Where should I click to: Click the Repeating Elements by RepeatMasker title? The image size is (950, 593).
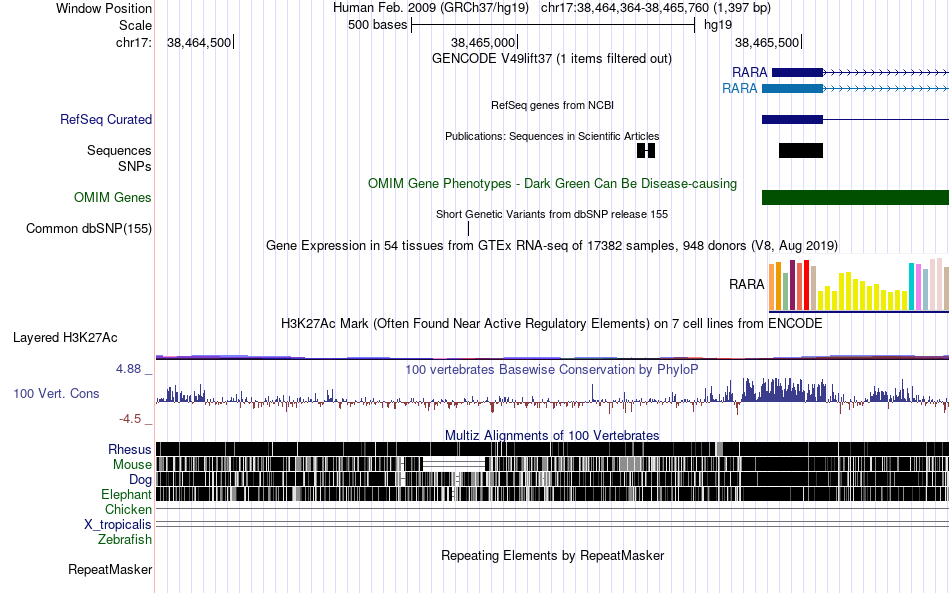point(553,555)
